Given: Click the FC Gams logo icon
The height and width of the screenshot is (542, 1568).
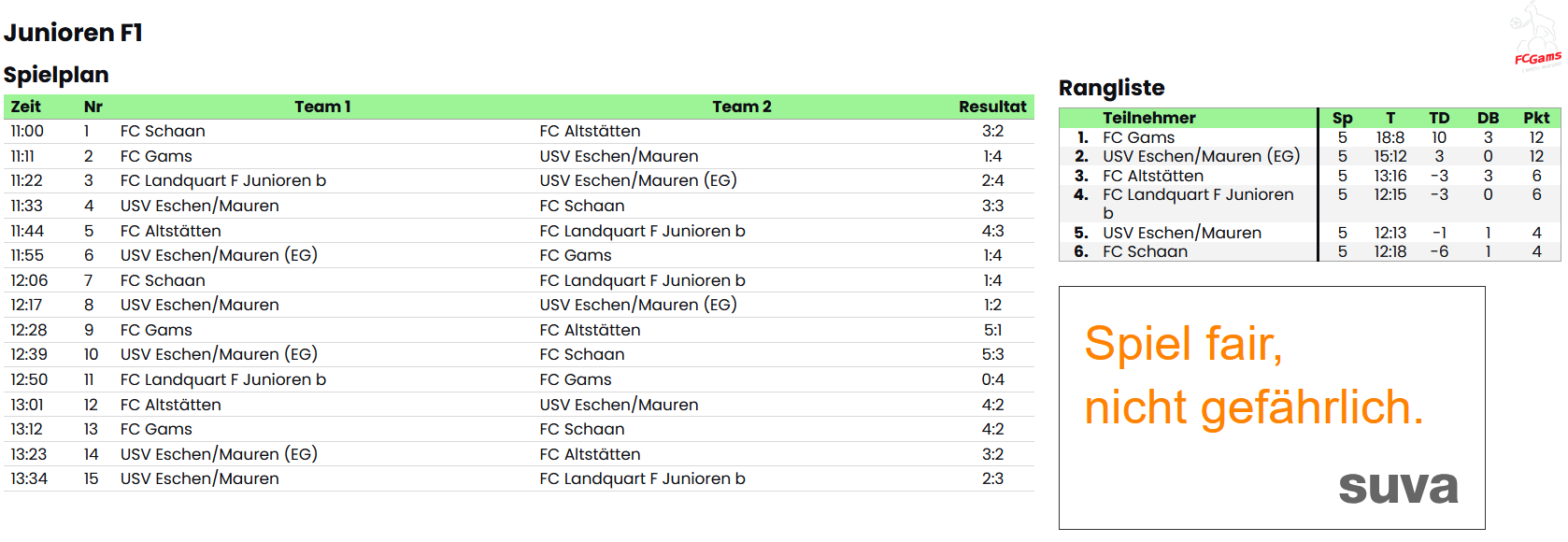Looking at the screenshot, I should 1536,36.
